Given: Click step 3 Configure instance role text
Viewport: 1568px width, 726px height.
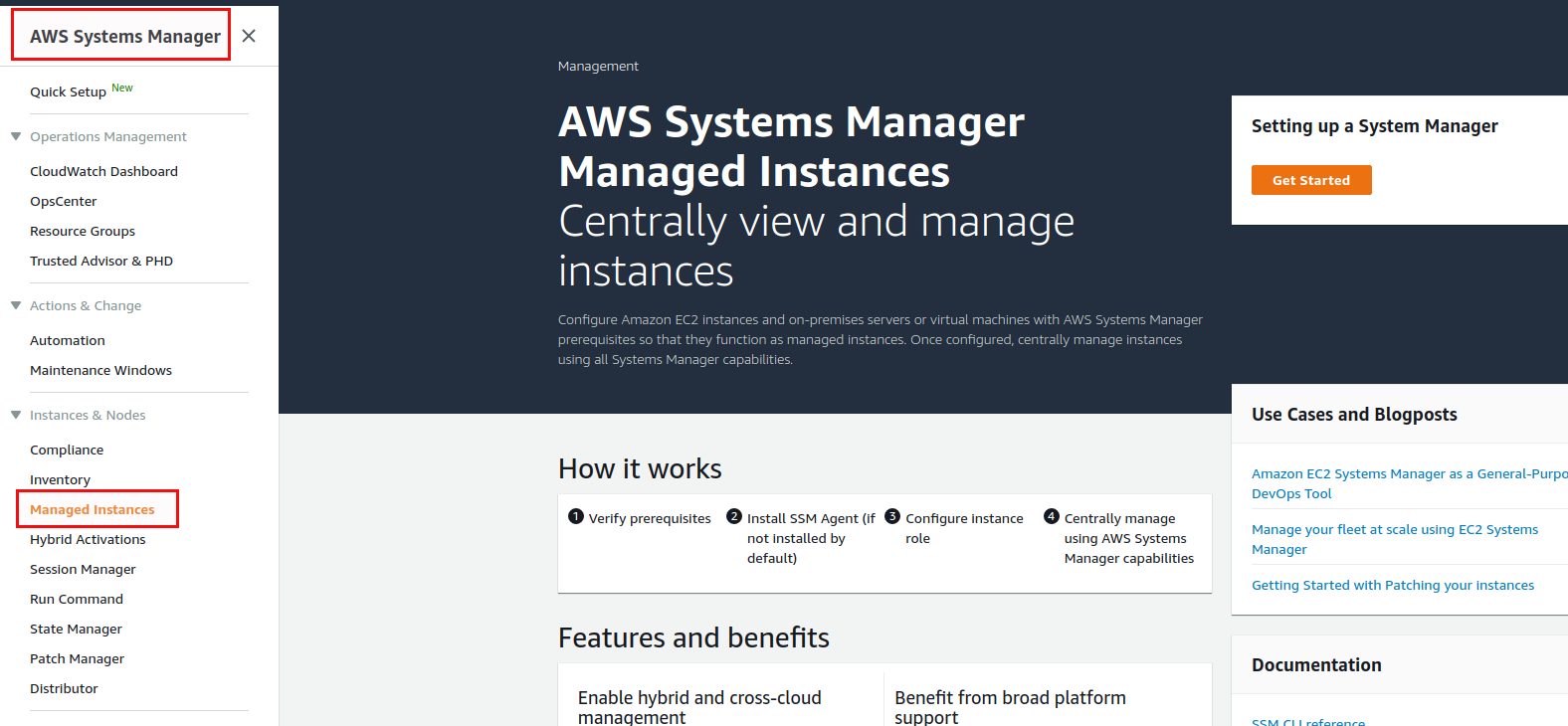Looking at the screenshot, I should (964, 528).
